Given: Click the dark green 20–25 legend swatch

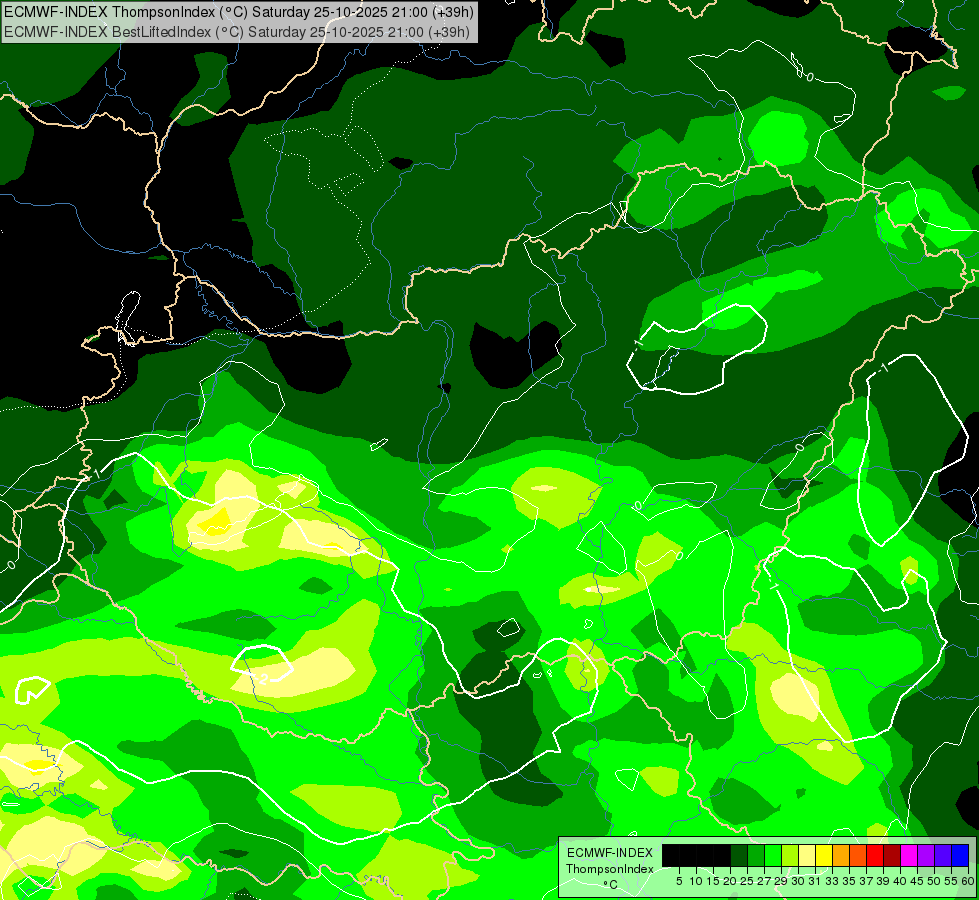Looking at the screenshot, I should (739, 855).
